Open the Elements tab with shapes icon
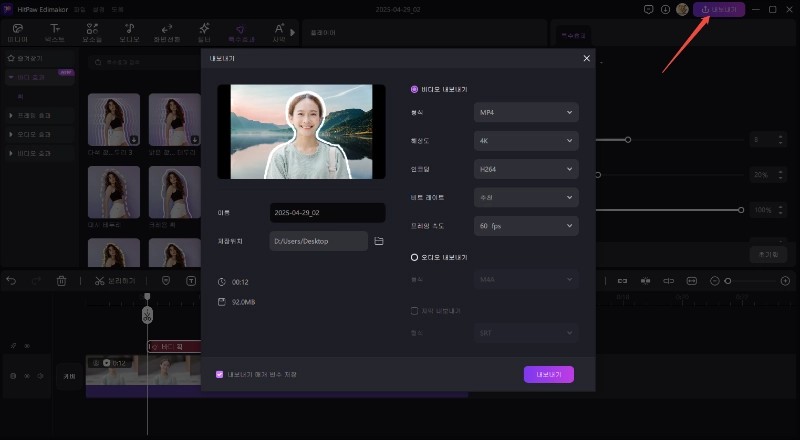Image resolution: width=800 pixels, height=440 pixels. pyautogui.click(x=92, y=33)
